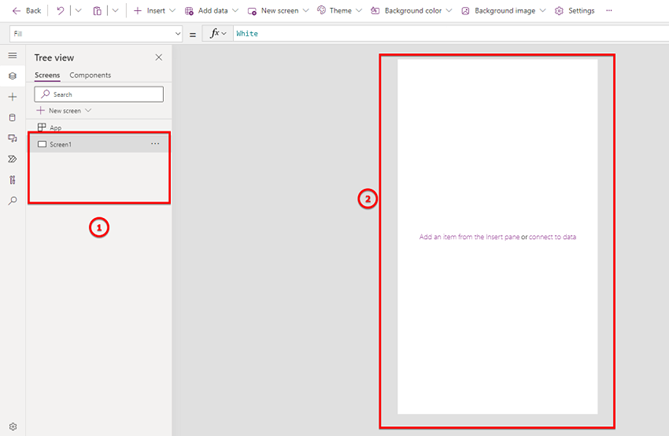The width and height of the screenshot is (669, 436).
Task: Open the Variables tools icon in the sidebar
Action: (13, 180)
